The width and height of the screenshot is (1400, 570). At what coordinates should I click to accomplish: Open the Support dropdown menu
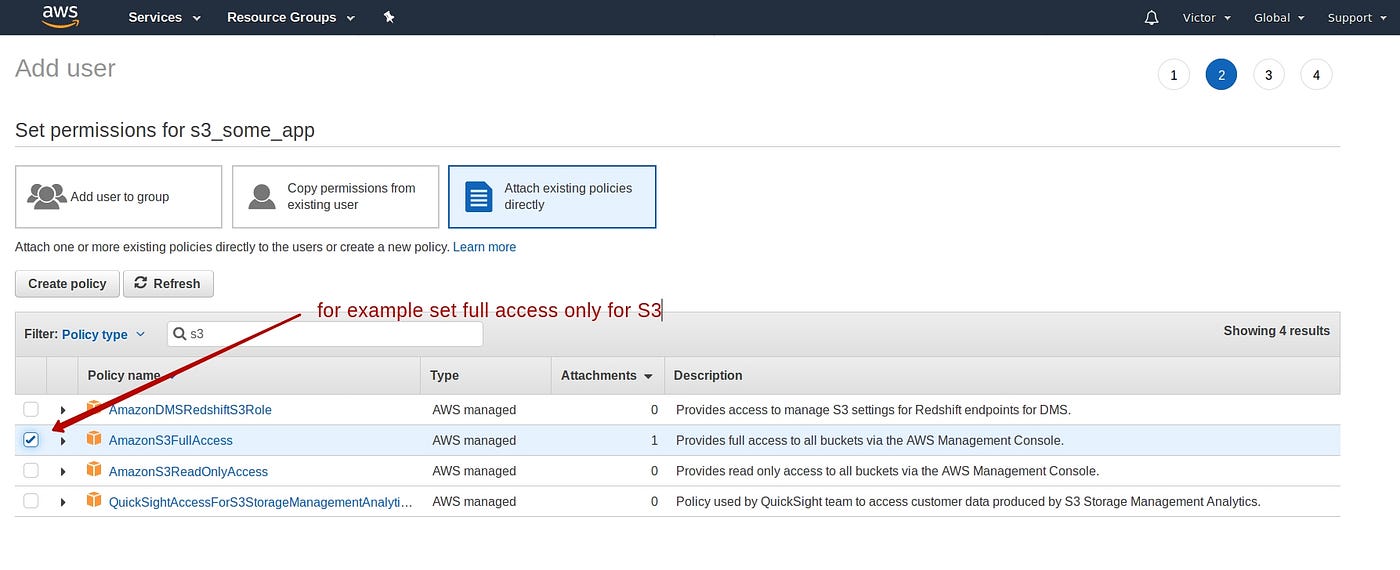pyautogui.click(x=1357, y=18)
